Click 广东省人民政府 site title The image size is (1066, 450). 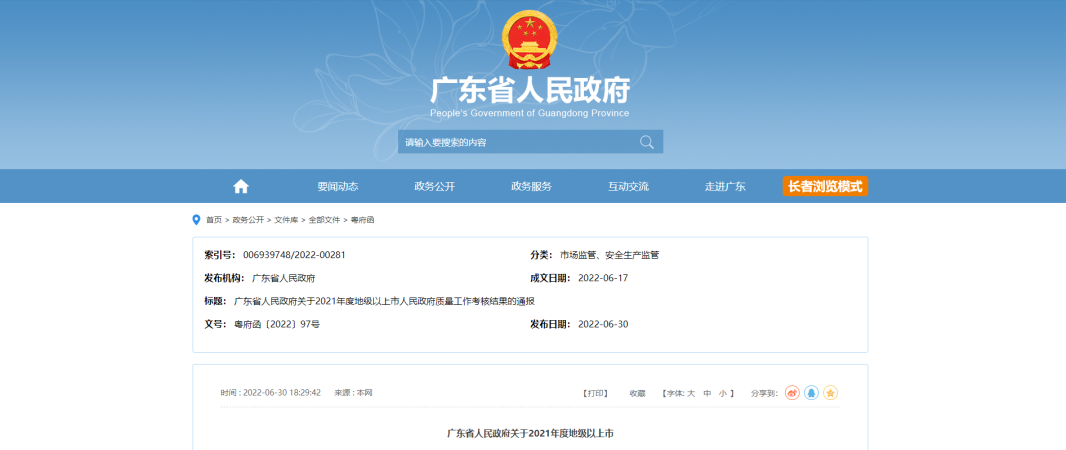click(530, 90)
